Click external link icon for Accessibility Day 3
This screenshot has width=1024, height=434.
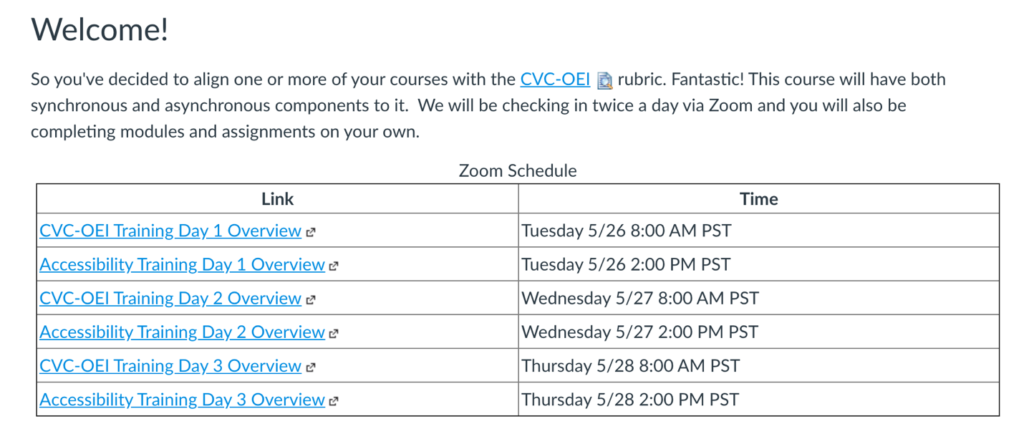pos(334,401)
